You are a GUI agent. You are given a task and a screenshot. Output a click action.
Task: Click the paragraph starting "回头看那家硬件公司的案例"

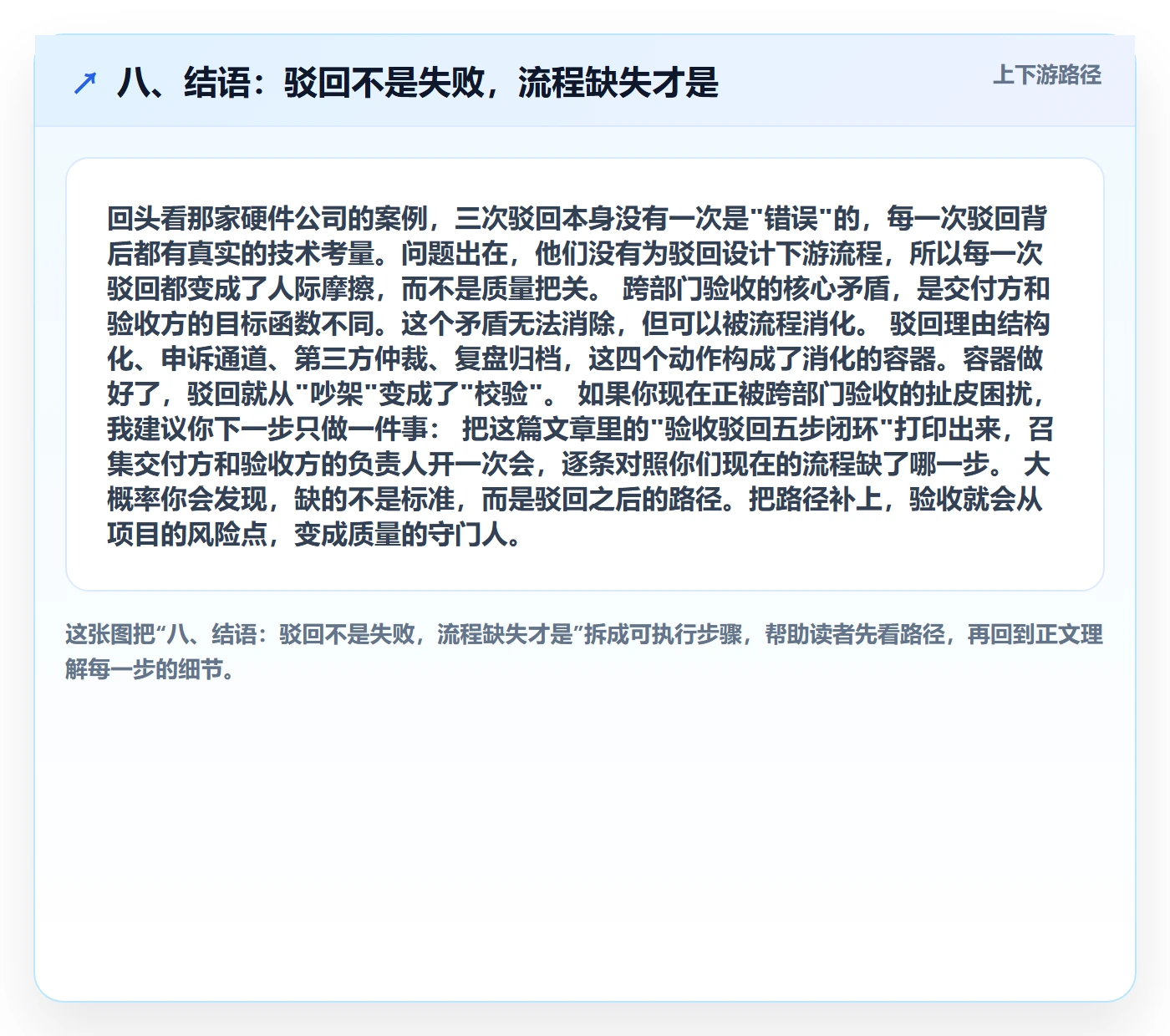[578, 375]
